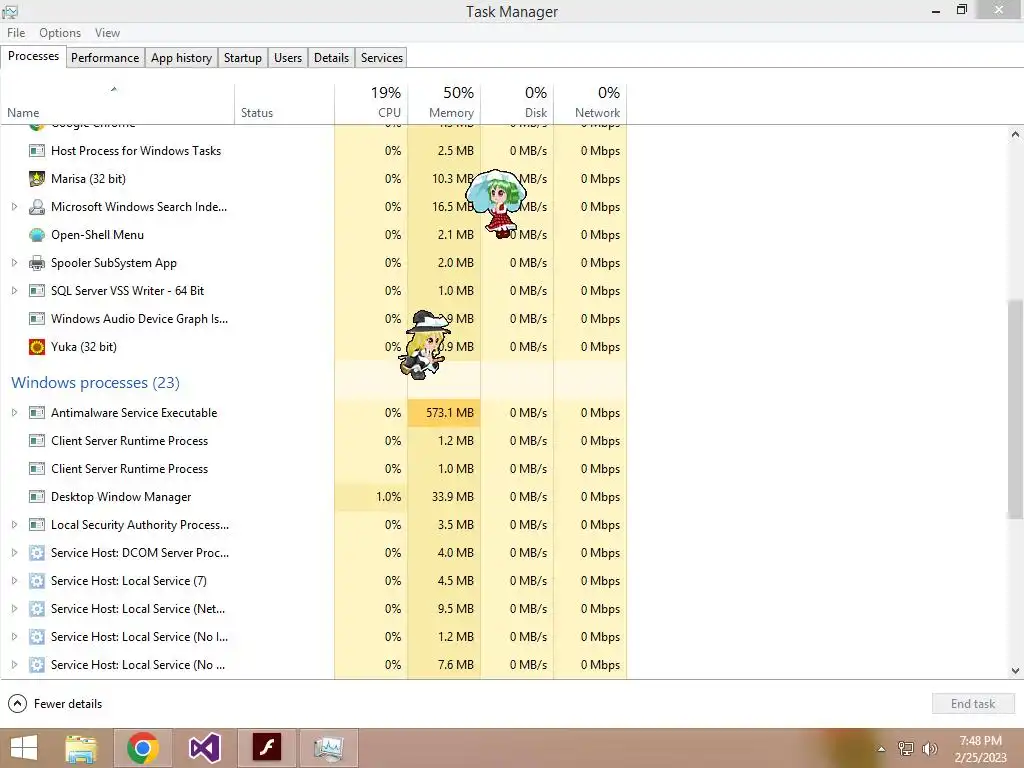Click the Microsoft Windows Search Indexer icon
Viewport: 1024px width, 768px height.
tap(37, 206)
